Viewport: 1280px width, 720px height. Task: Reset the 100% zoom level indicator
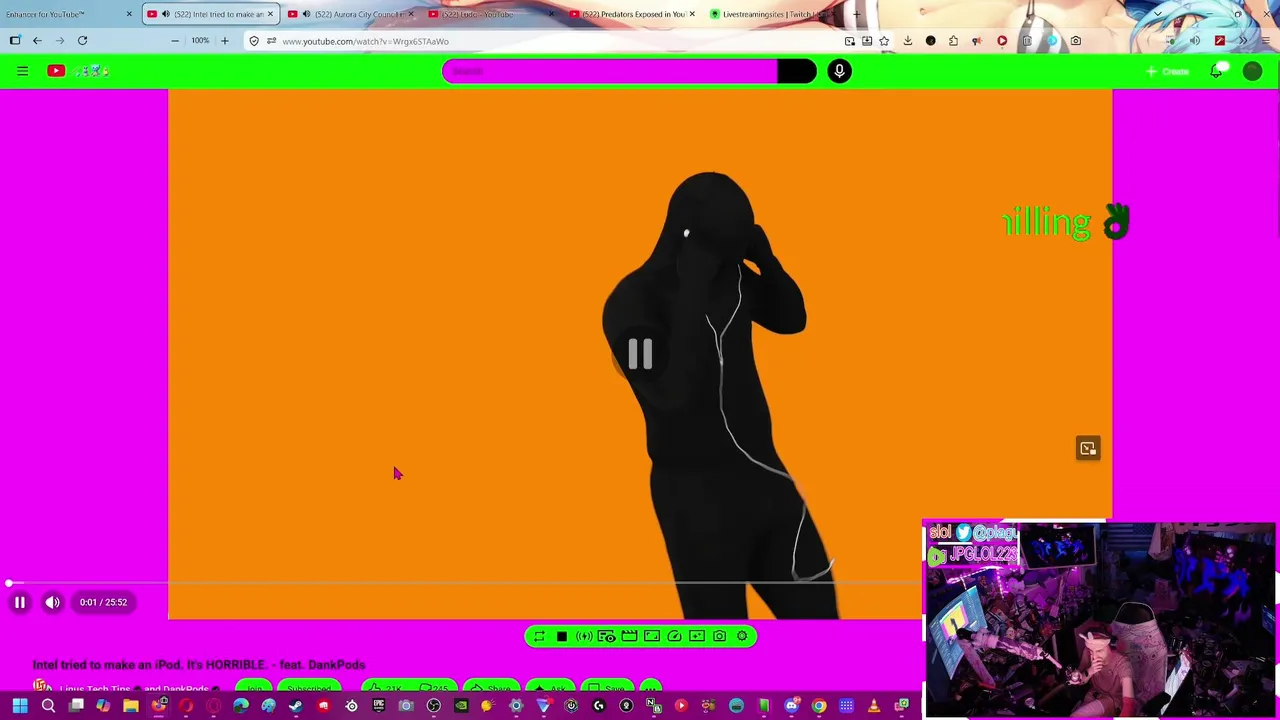(200, 41)
